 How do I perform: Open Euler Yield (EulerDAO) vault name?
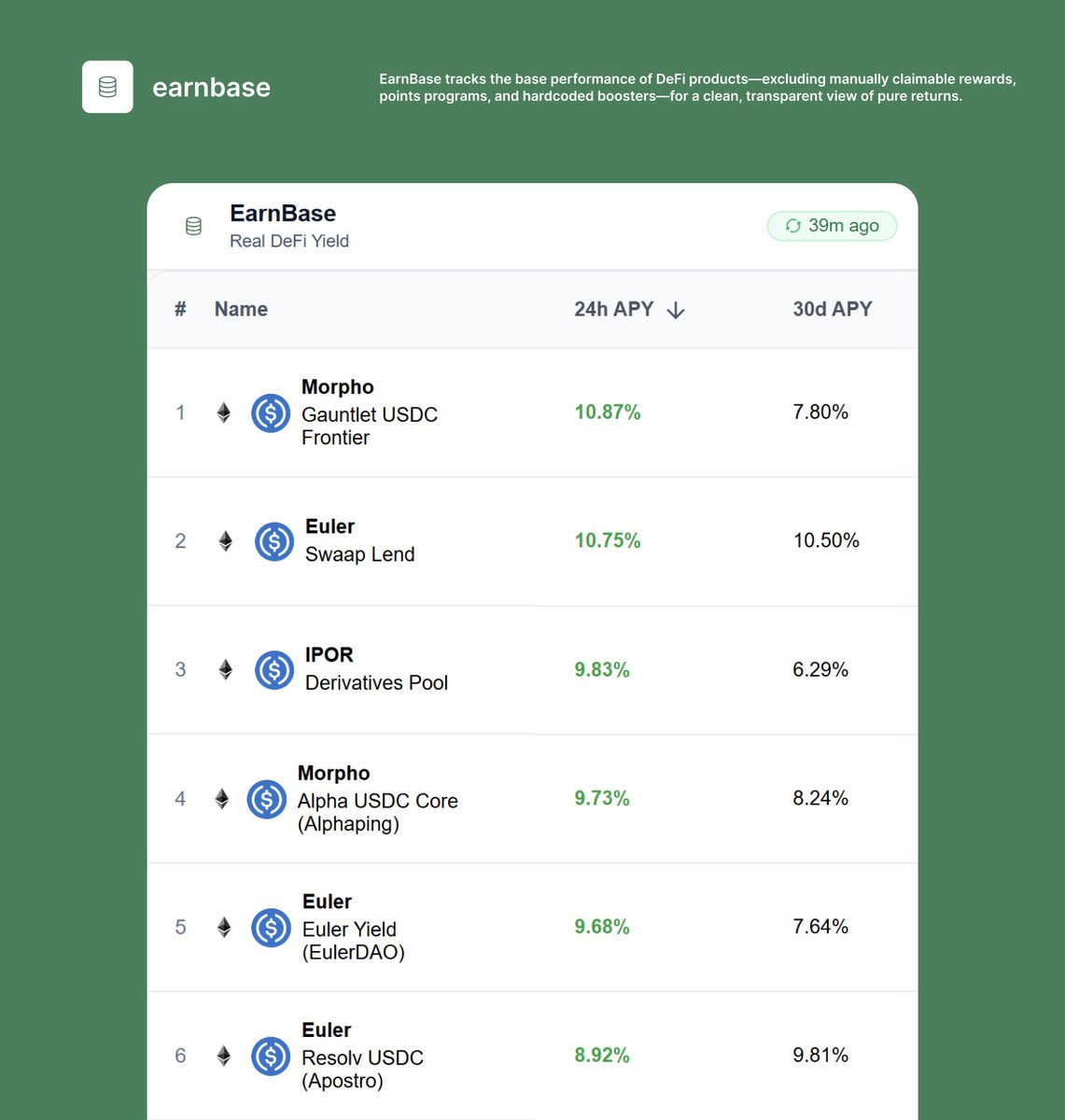click(x=354, y=927)
